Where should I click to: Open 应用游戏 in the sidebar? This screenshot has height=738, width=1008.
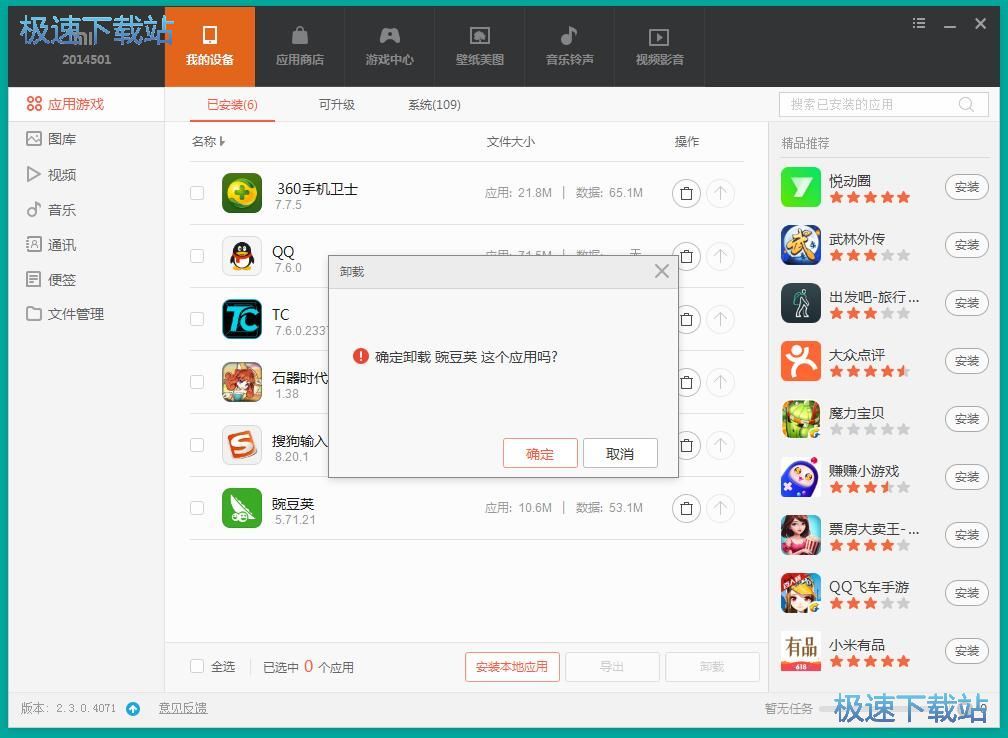click(86, 104)
